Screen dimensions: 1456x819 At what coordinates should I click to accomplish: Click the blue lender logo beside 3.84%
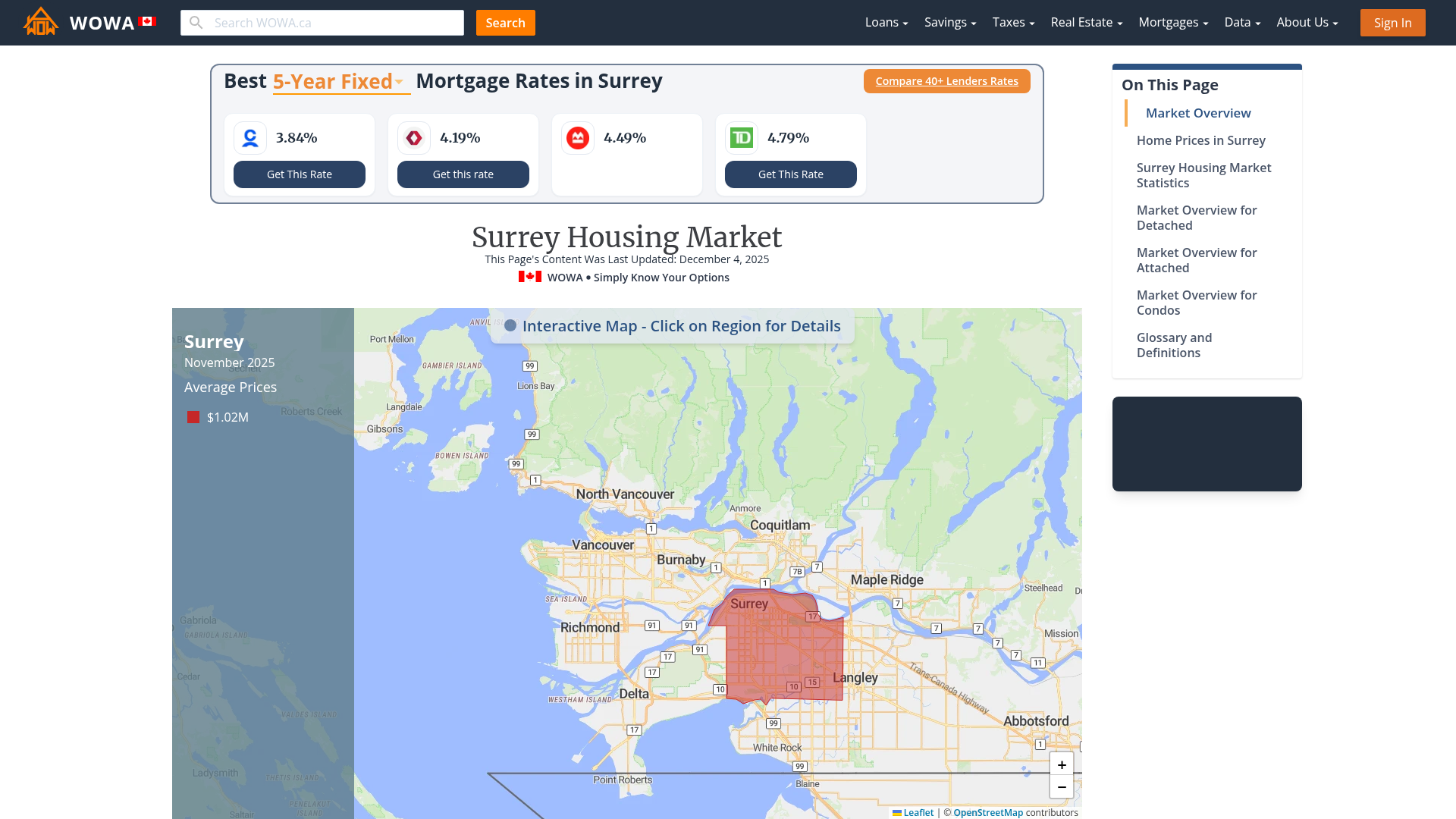(249, 137)
